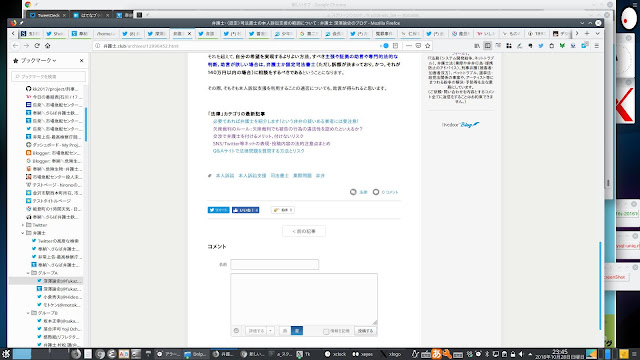Open the テストタイトルページ bookmark

48,201
